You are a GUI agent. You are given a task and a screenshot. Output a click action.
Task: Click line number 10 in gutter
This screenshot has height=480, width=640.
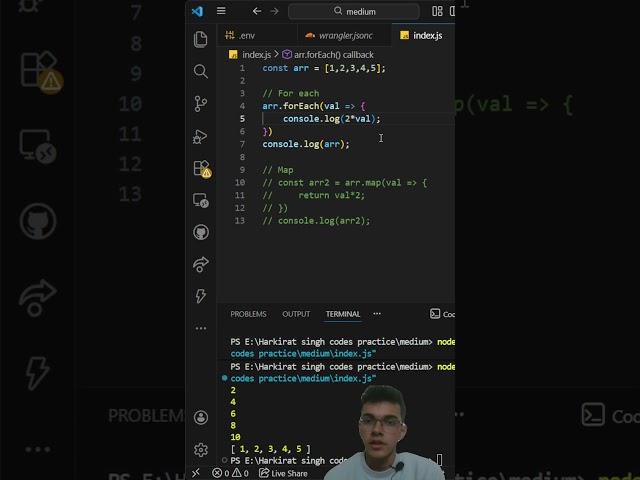[240, 182]
